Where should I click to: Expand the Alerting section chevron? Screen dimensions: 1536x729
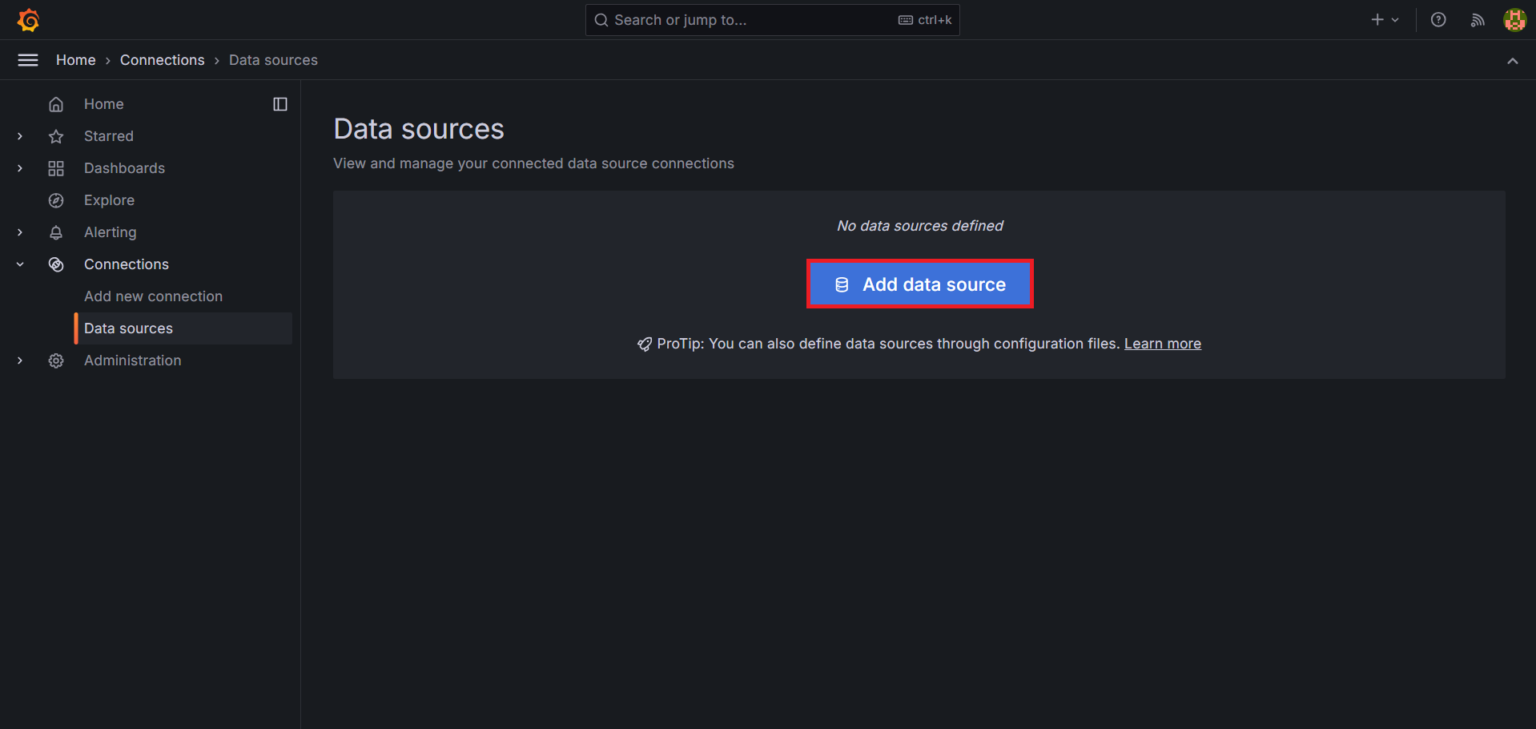20,232
